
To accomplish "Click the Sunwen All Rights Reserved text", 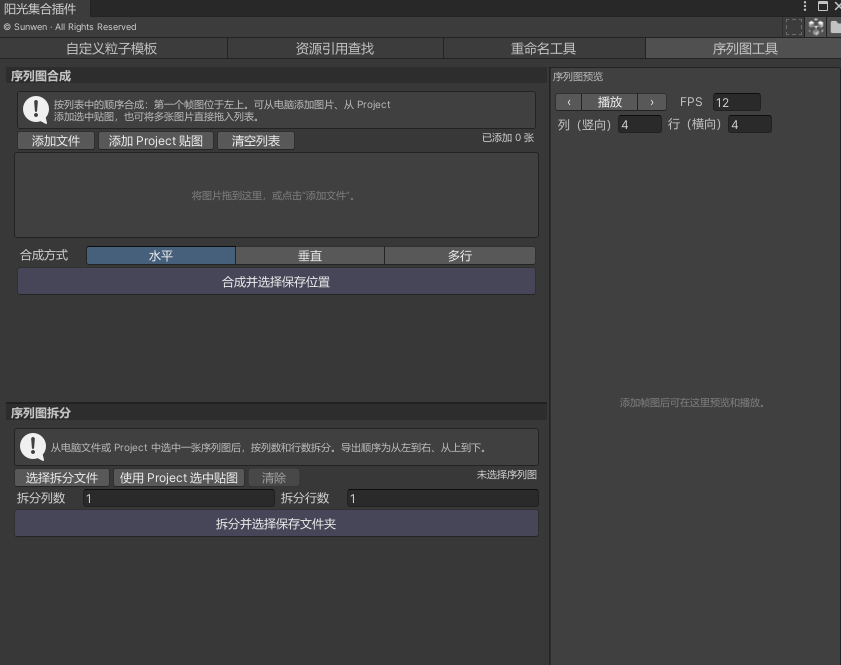I will 70,27.
